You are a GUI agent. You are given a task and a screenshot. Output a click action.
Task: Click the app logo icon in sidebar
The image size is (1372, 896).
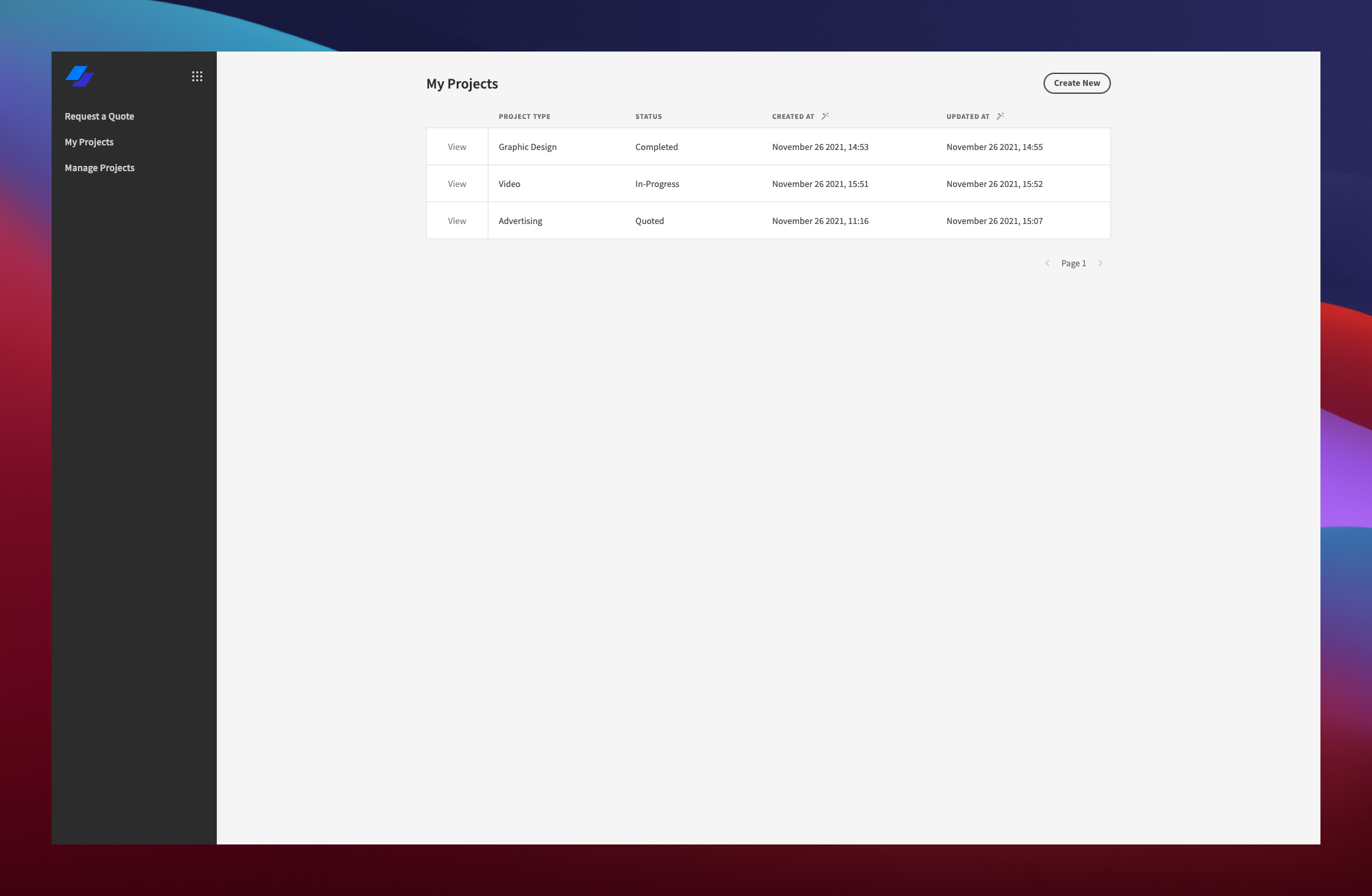click(x=79, y=76)
